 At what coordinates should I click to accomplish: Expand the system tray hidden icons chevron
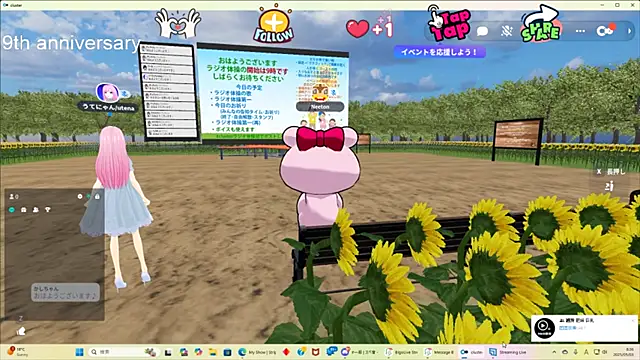(x=554, y=352)
